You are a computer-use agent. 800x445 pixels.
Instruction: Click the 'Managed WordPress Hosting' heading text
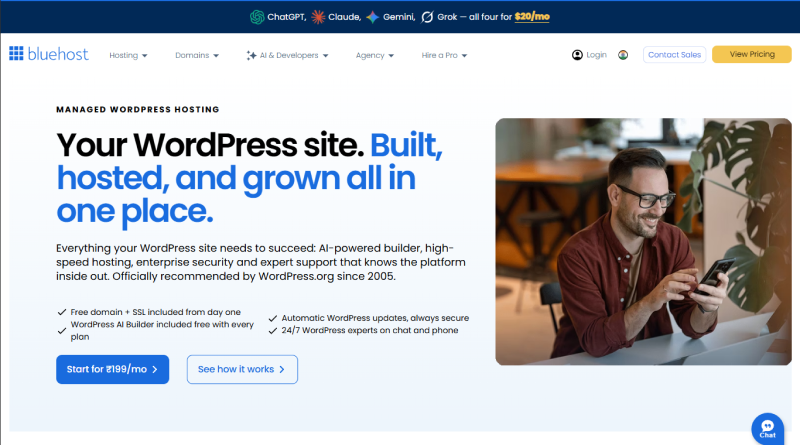point(138,109)
